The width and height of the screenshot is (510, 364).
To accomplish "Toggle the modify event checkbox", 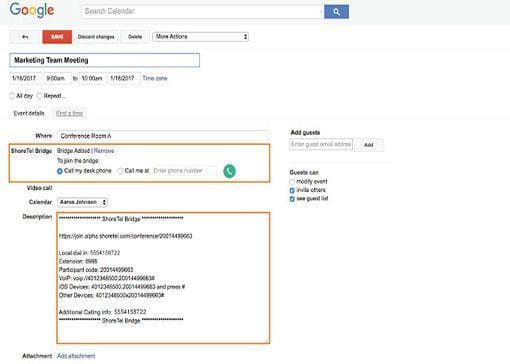I will click(x=292, y=182).
